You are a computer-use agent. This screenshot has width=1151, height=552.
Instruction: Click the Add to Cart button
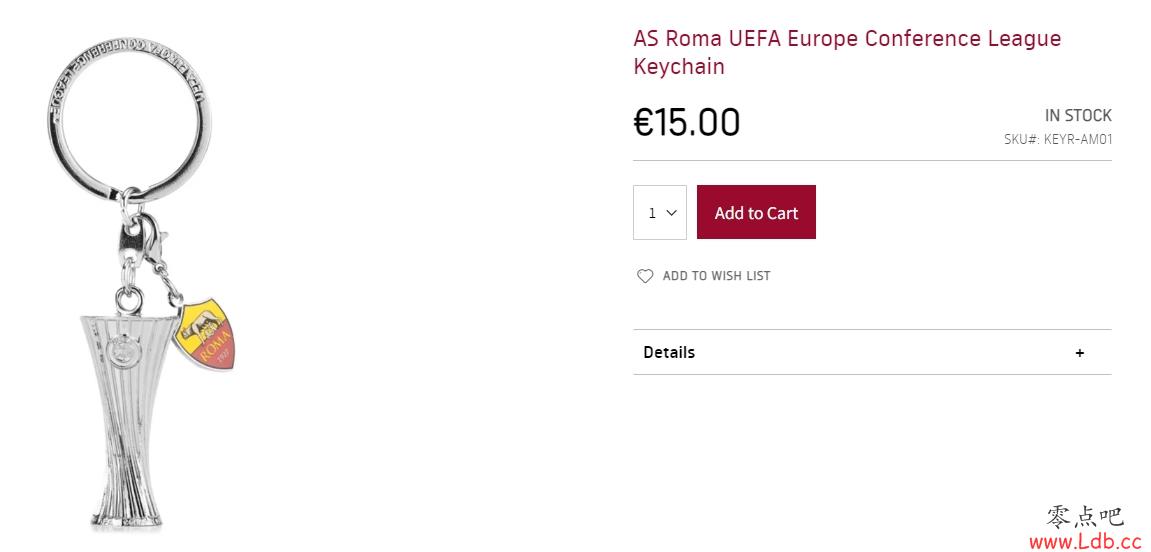tap(756, 212)
